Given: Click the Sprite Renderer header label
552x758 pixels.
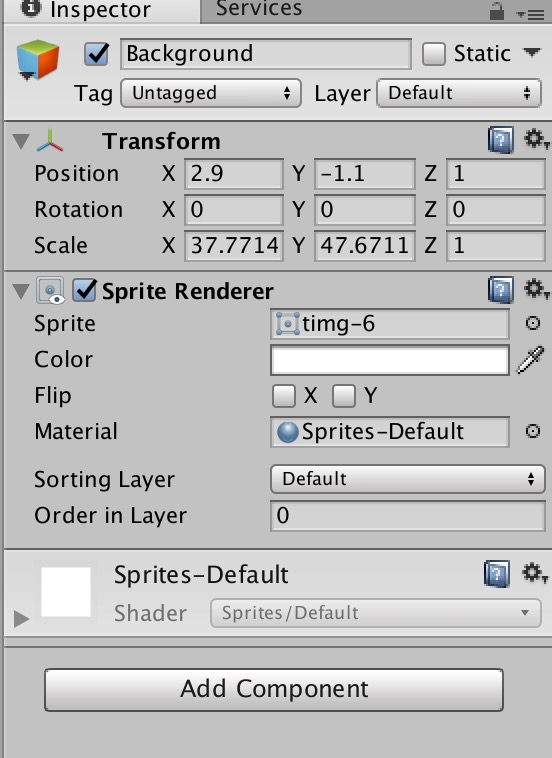Looking at the screenshot, I should tap(188, 291).
